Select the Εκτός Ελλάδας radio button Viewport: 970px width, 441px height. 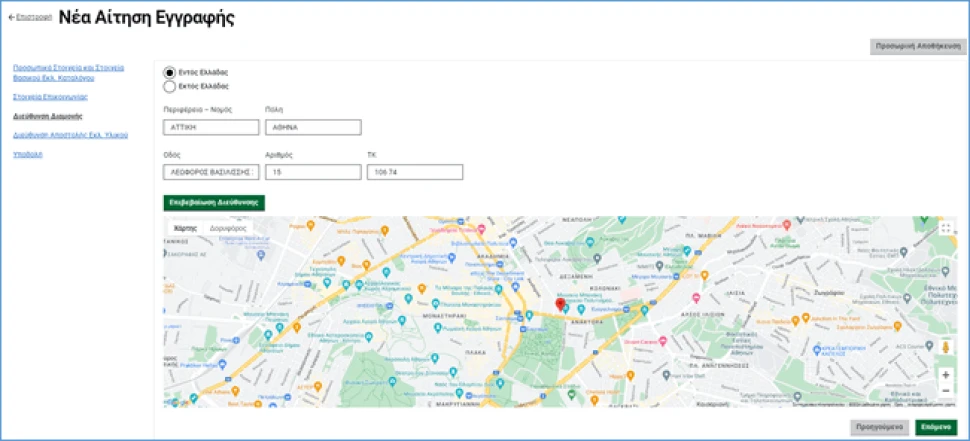pyautogui.click(x=169, y=87)
